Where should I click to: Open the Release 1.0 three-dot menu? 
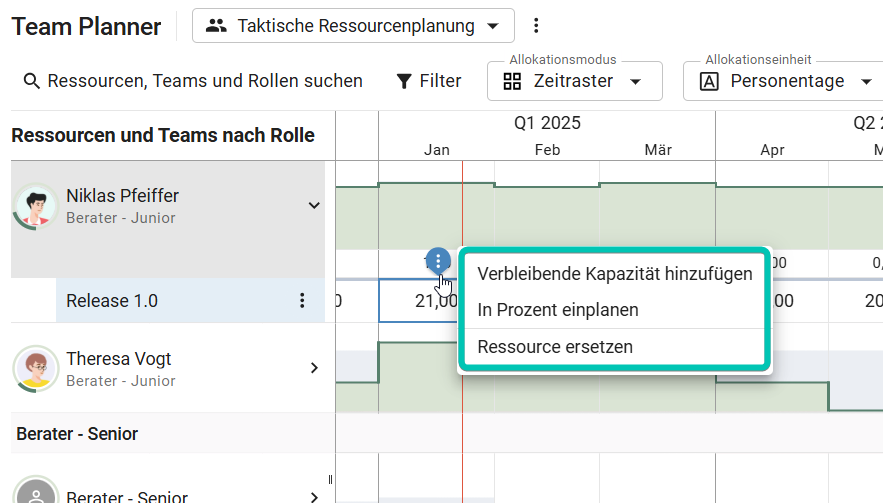click(x=302, y=301)
